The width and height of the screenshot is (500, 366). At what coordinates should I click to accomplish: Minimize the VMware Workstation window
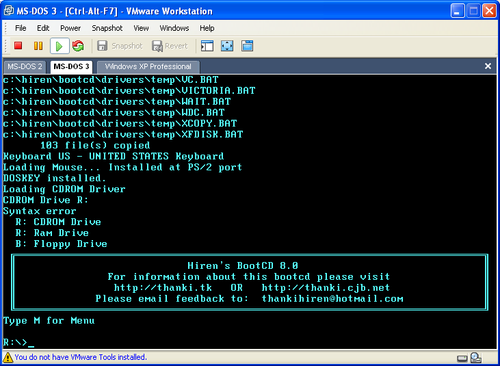point(457,11)
